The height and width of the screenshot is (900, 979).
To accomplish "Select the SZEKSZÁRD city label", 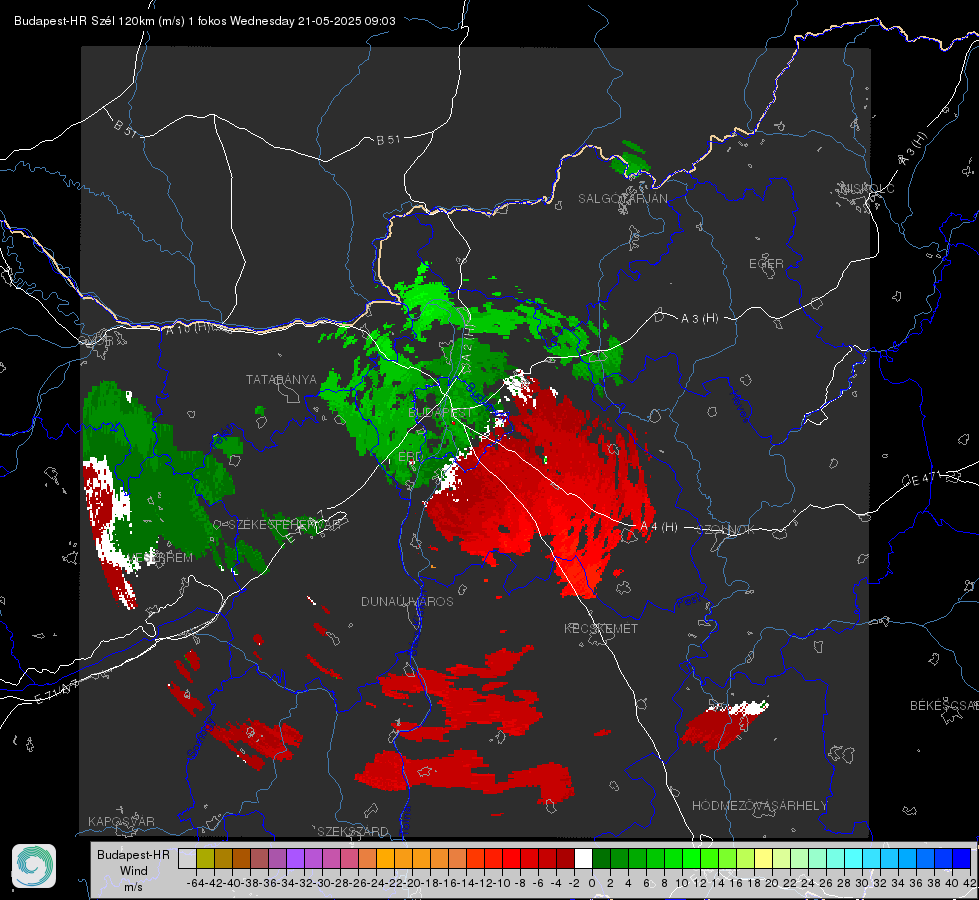I will click(x=353, y=831).
